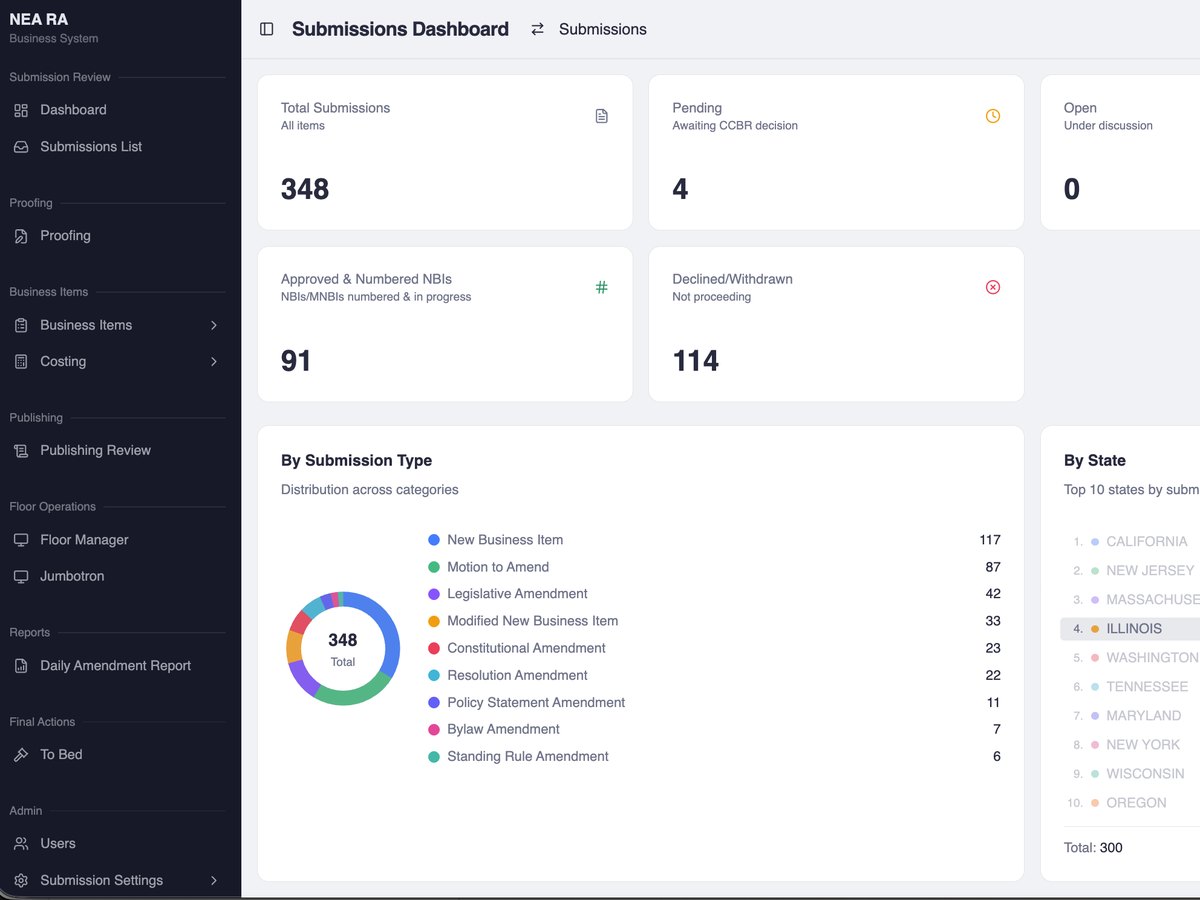
Task: Click the purple Legislative Amendment legend dot
Action: pyautogui.click(x=434, y=594)
